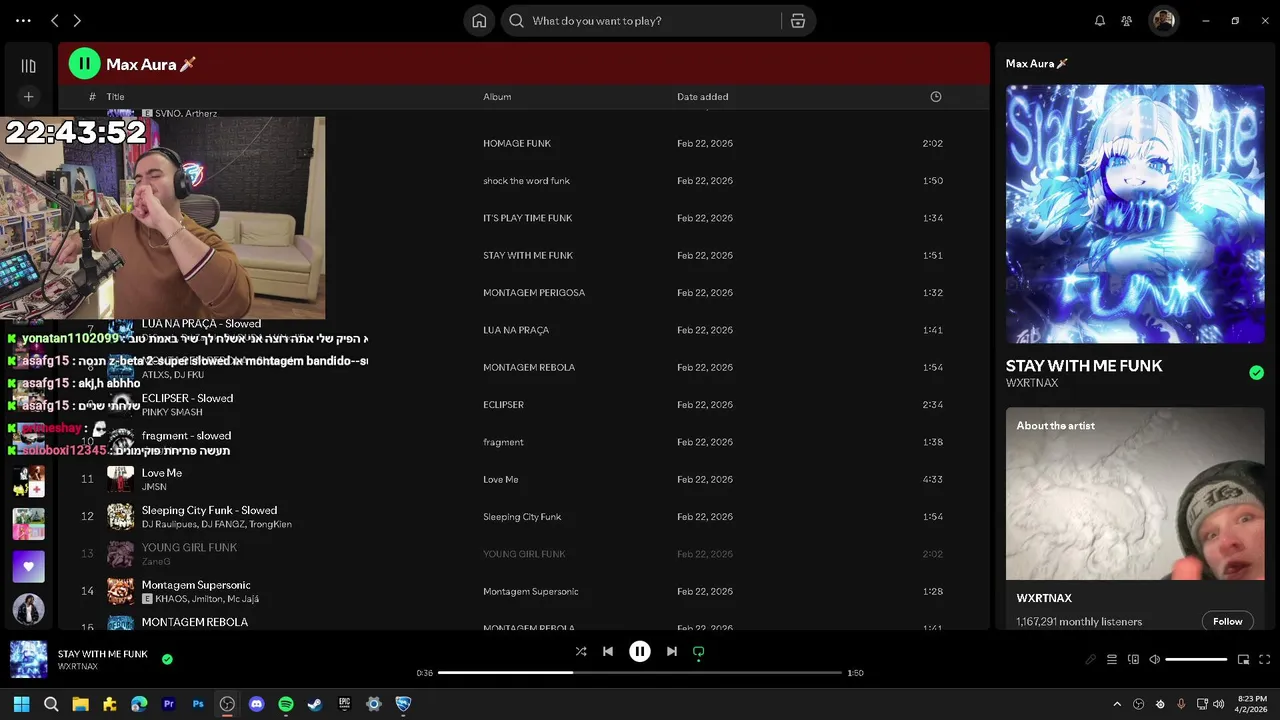Mute Spotify with the speaker icon

click(x=1154, y=660)
